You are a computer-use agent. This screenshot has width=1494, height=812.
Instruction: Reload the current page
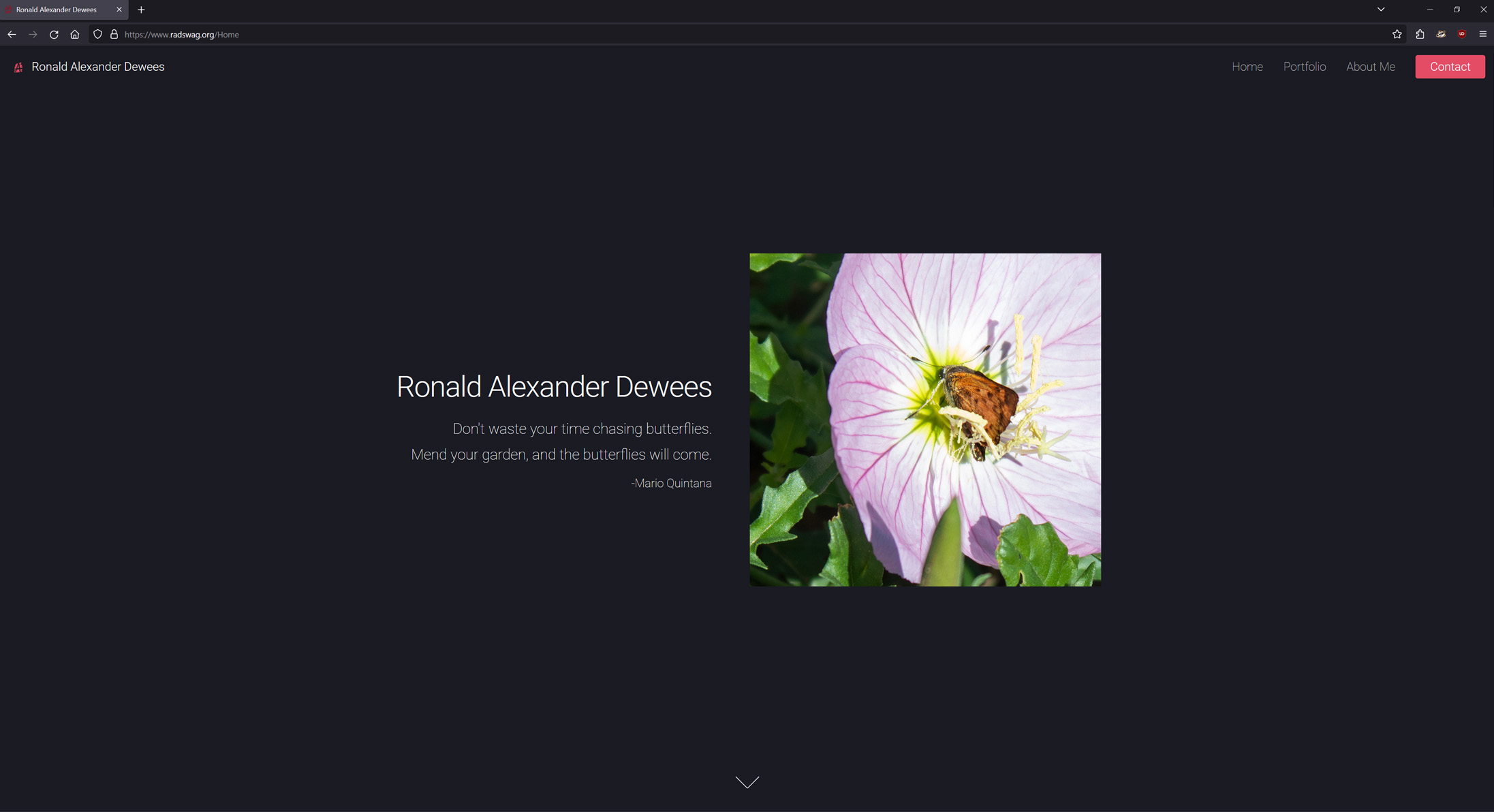54,35
